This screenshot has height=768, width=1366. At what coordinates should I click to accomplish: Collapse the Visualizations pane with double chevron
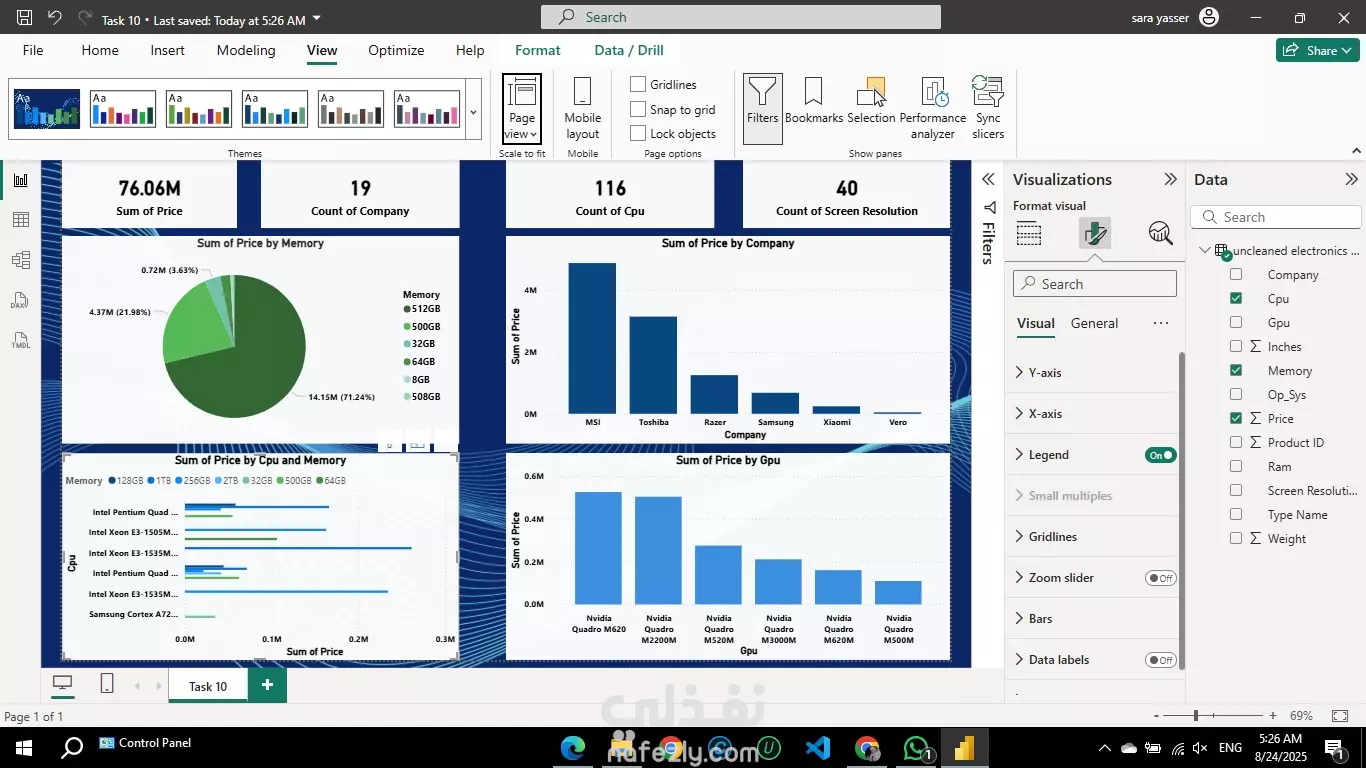click(x=1170, y=180)
